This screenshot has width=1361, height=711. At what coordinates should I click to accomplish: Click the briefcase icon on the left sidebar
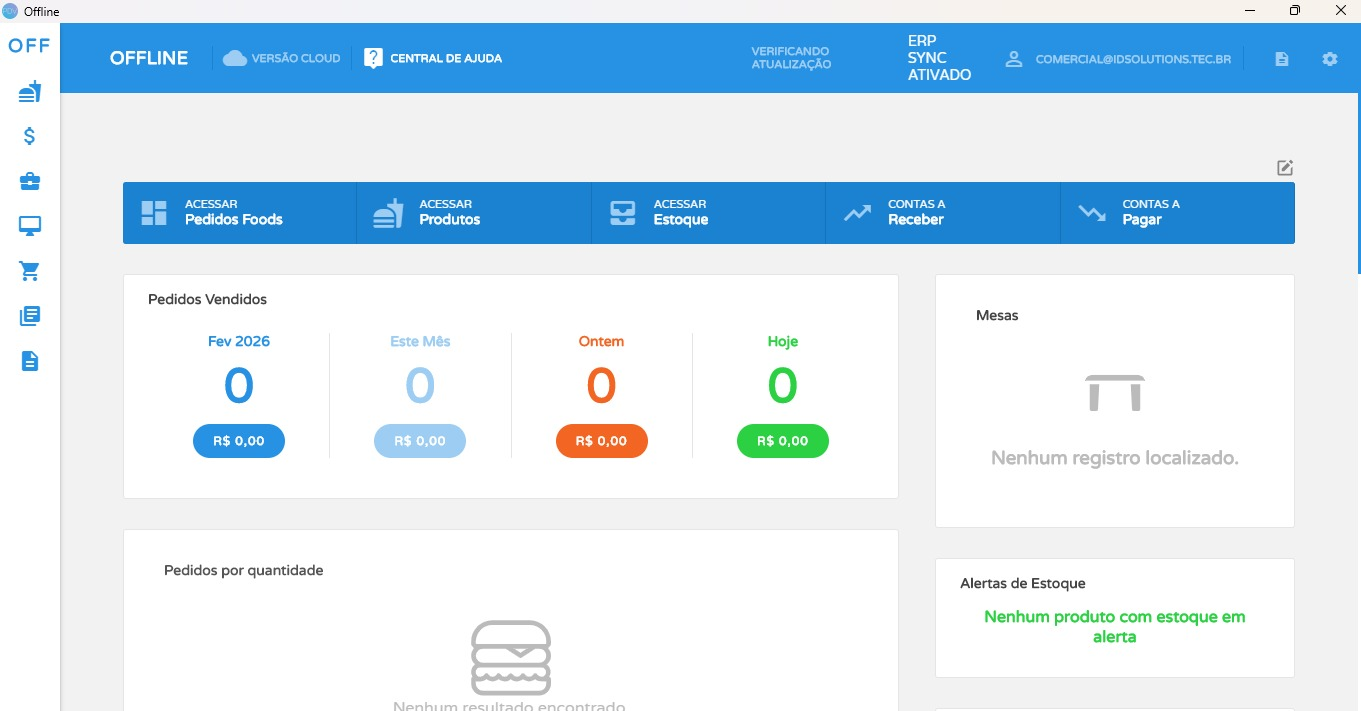29,181
